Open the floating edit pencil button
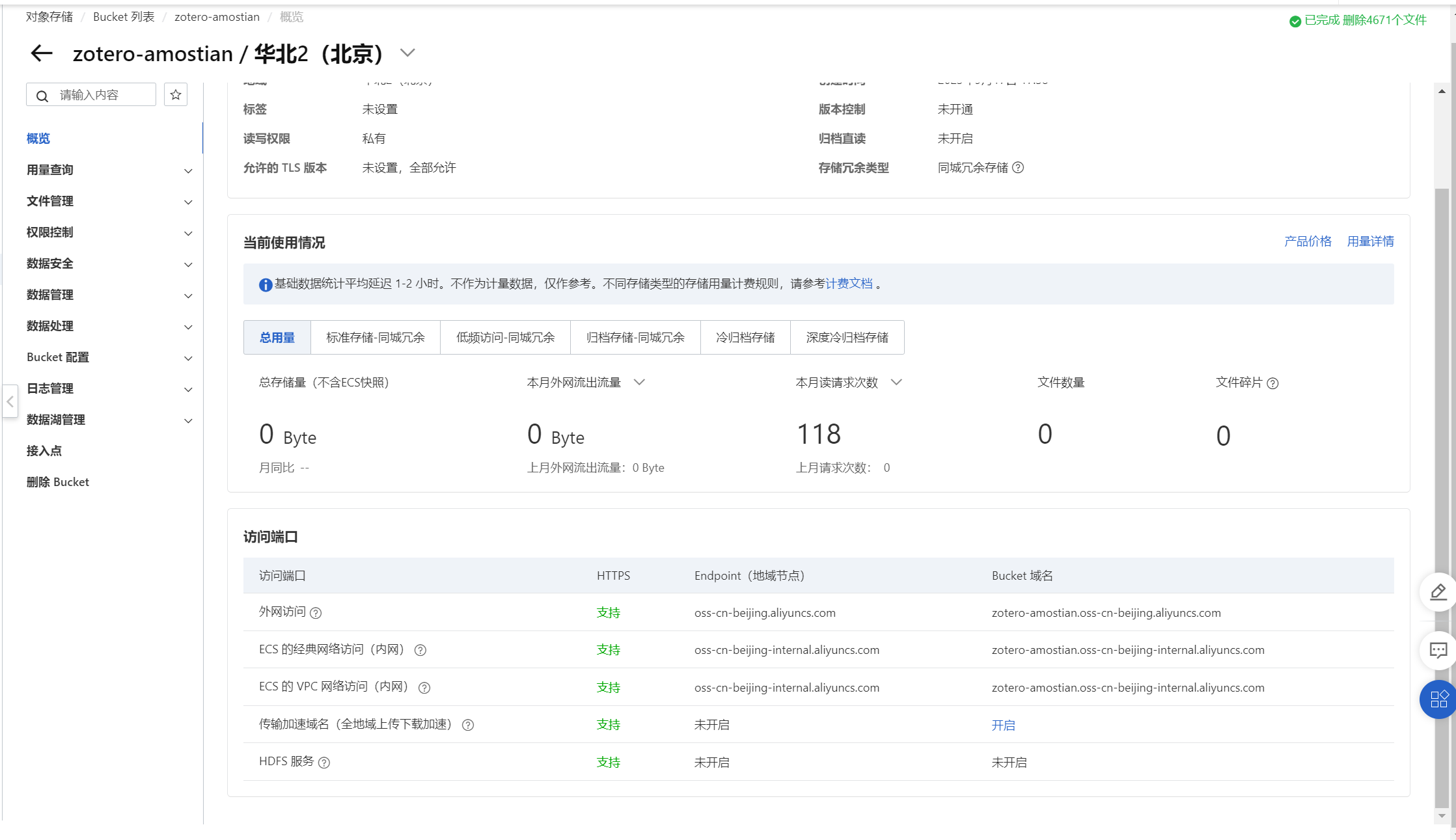Viewport: 1456px width, 840px height. (1438, 592)
